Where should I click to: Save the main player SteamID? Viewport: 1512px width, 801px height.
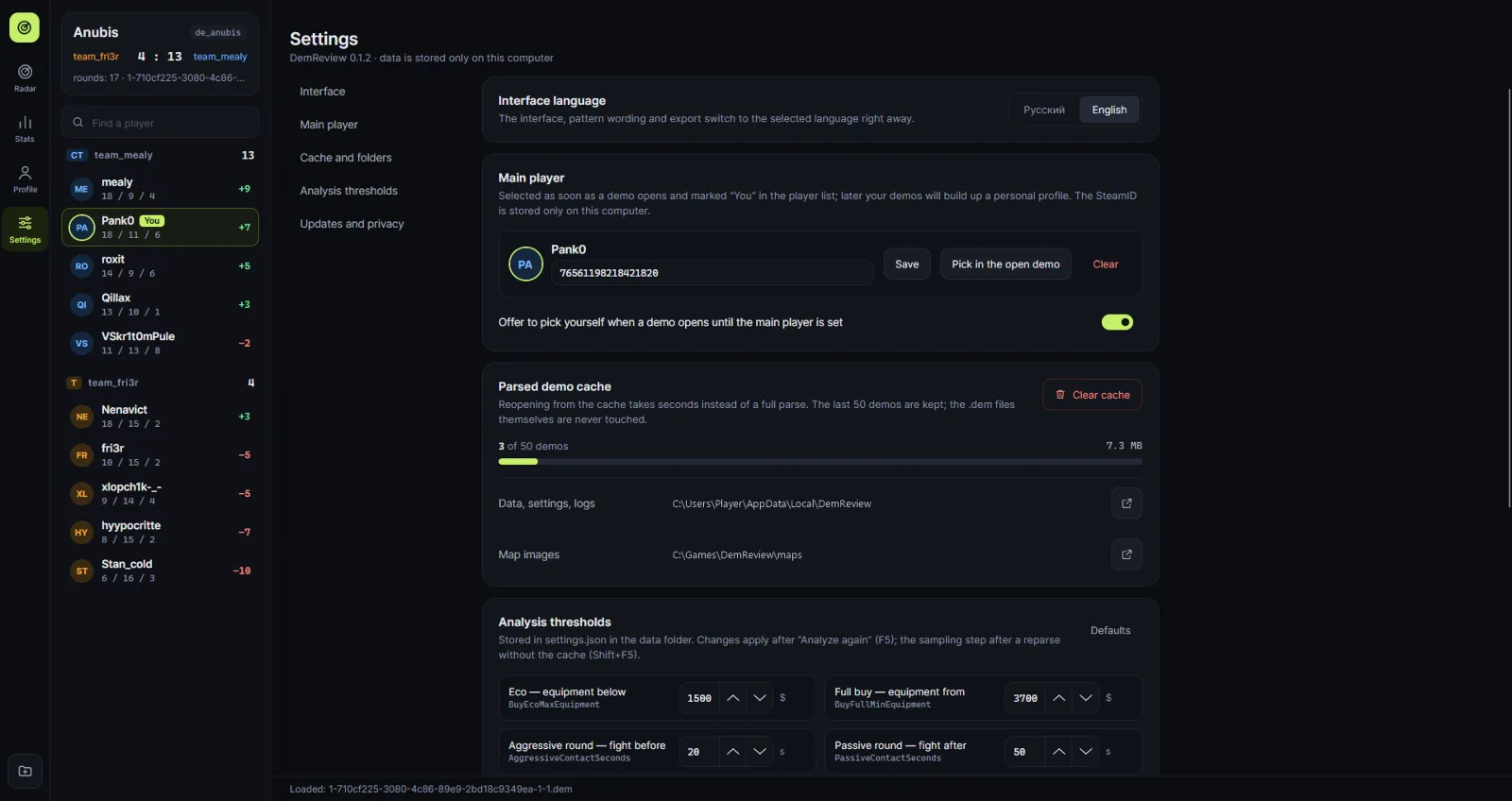(x=907, y=264)
